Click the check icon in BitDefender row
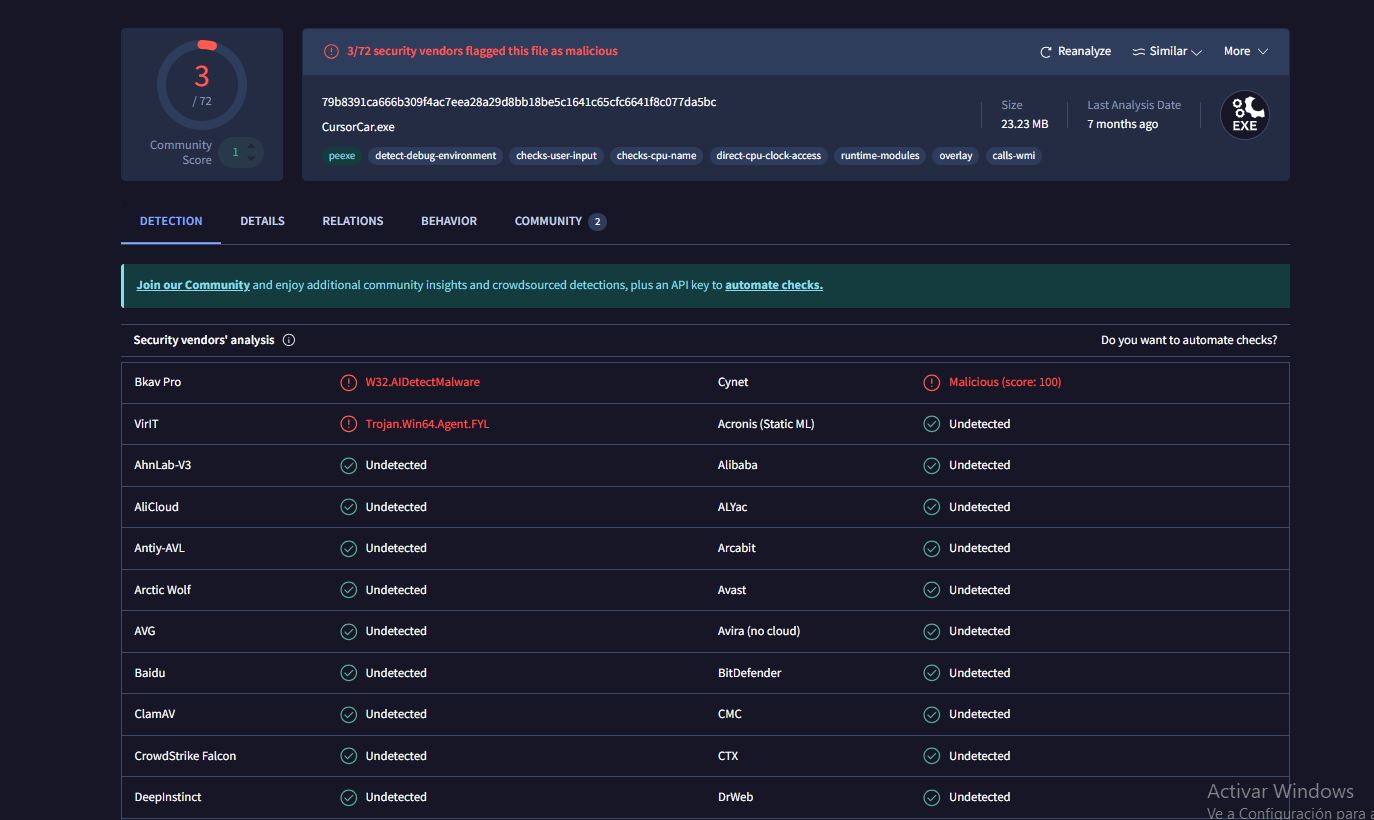This screenshot has height=820, width=1374. point(931,673)
